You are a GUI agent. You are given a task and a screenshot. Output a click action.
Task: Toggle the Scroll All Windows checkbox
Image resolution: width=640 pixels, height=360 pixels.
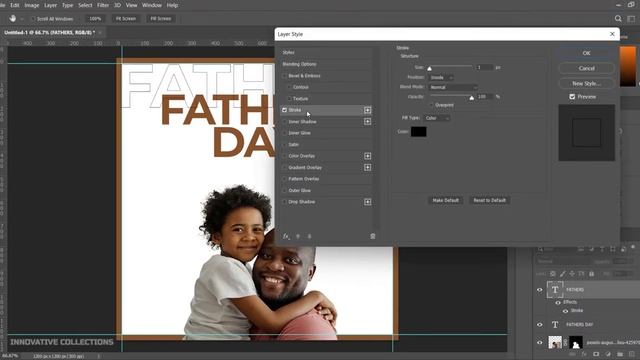pyautogui.click(x=34, y=19)
